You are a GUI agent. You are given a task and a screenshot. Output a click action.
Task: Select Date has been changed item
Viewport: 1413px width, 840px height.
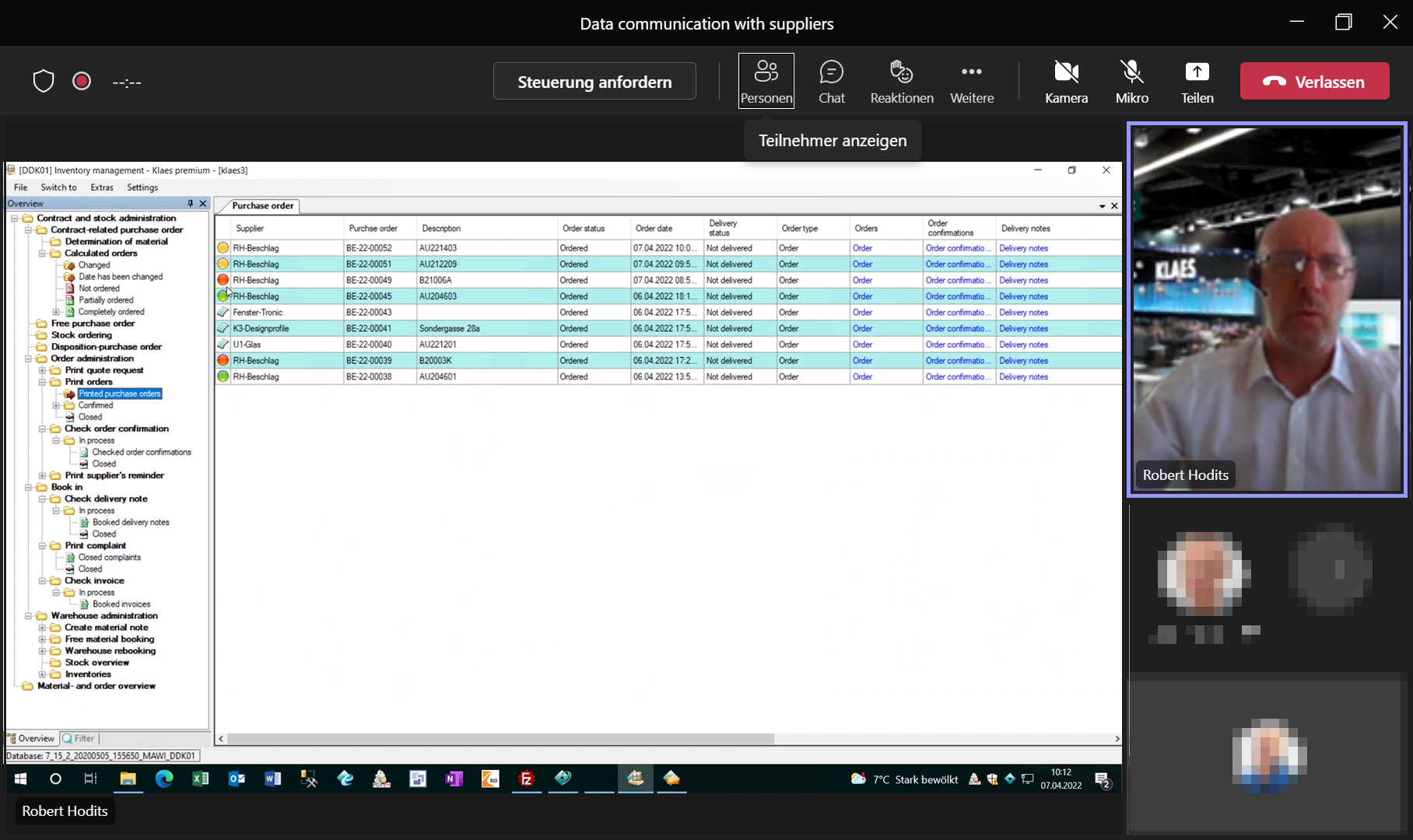pos(121,277)
